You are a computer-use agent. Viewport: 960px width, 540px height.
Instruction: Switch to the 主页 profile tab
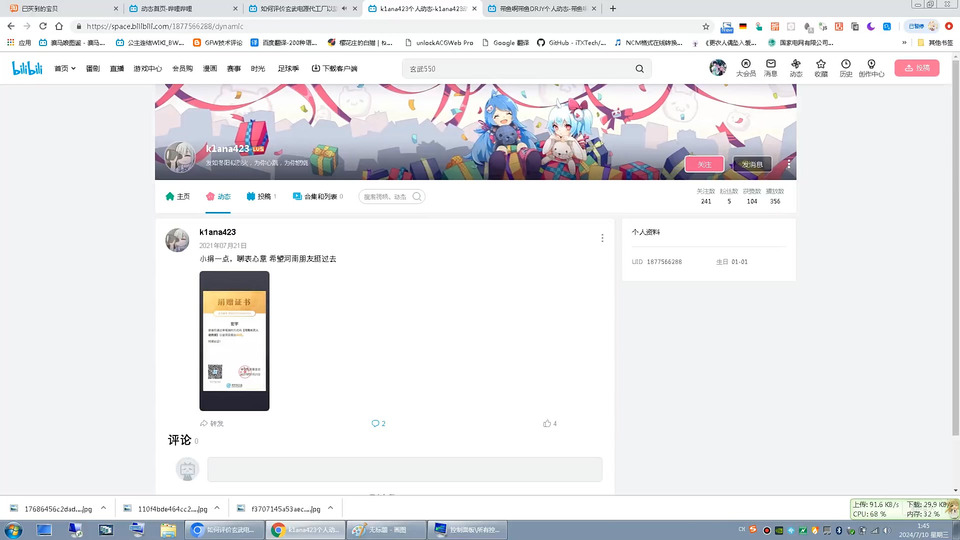pyautogui.click(x=178, y=197)
